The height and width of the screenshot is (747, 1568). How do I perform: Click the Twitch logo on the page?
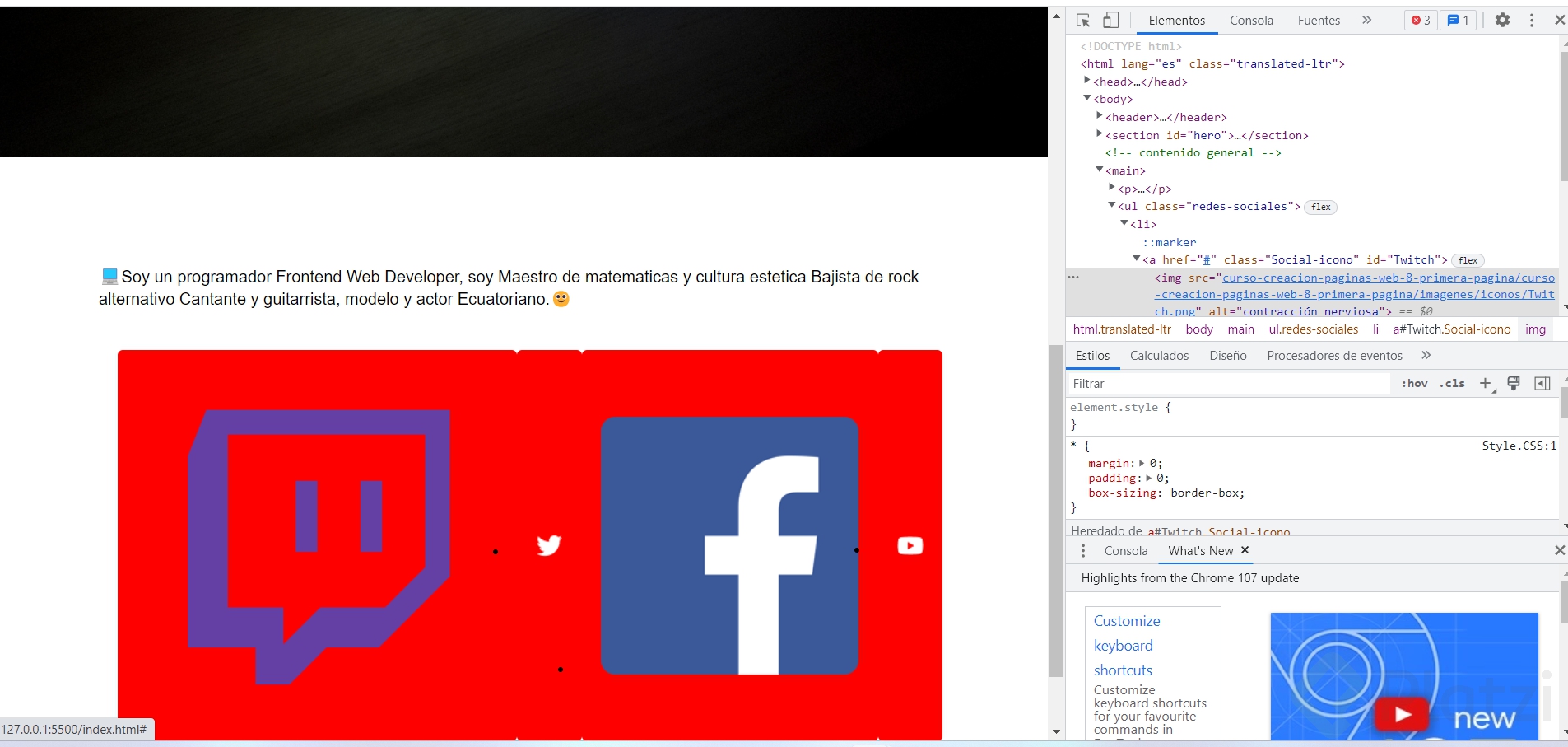[x=319, y=547]
